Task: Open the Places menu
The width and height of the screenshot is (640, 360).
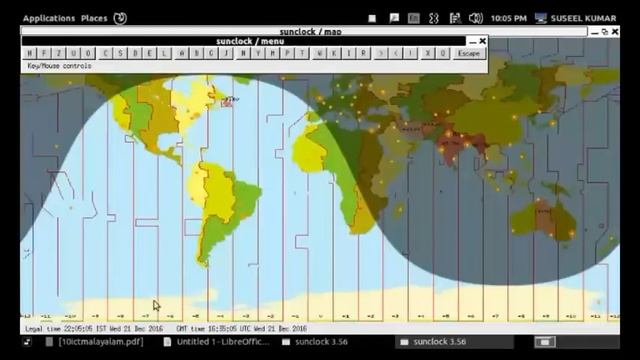Action: click(94, 18)
